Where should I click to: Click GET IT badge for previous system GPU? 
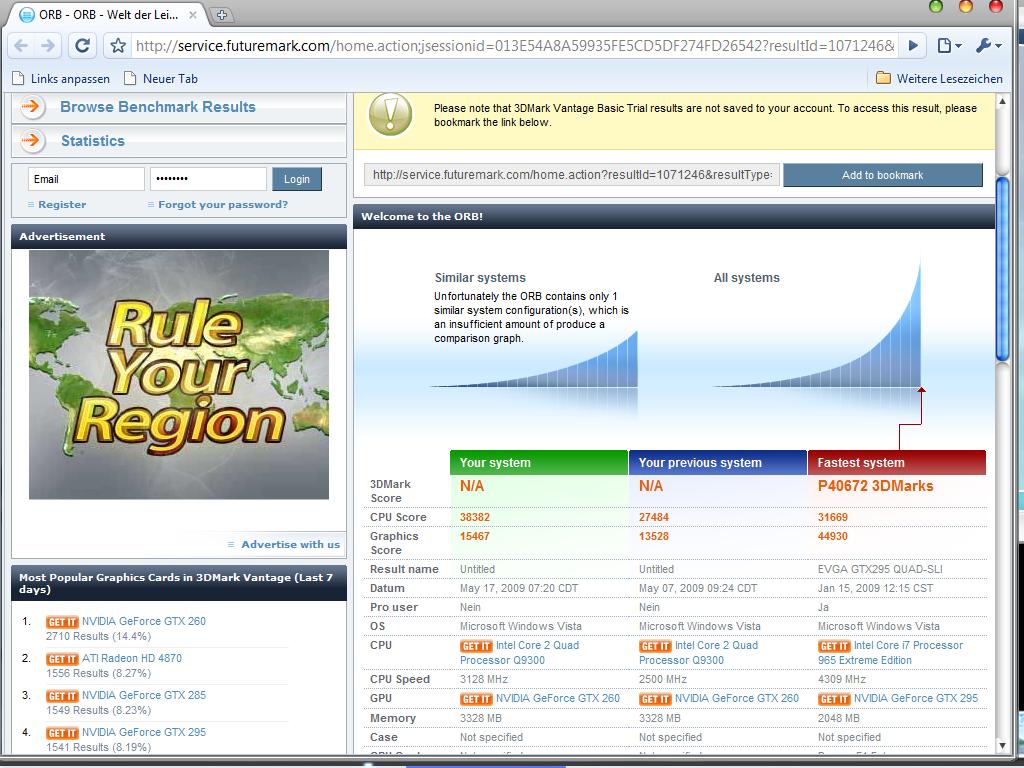pyautogui.click(x=655, y=699)
